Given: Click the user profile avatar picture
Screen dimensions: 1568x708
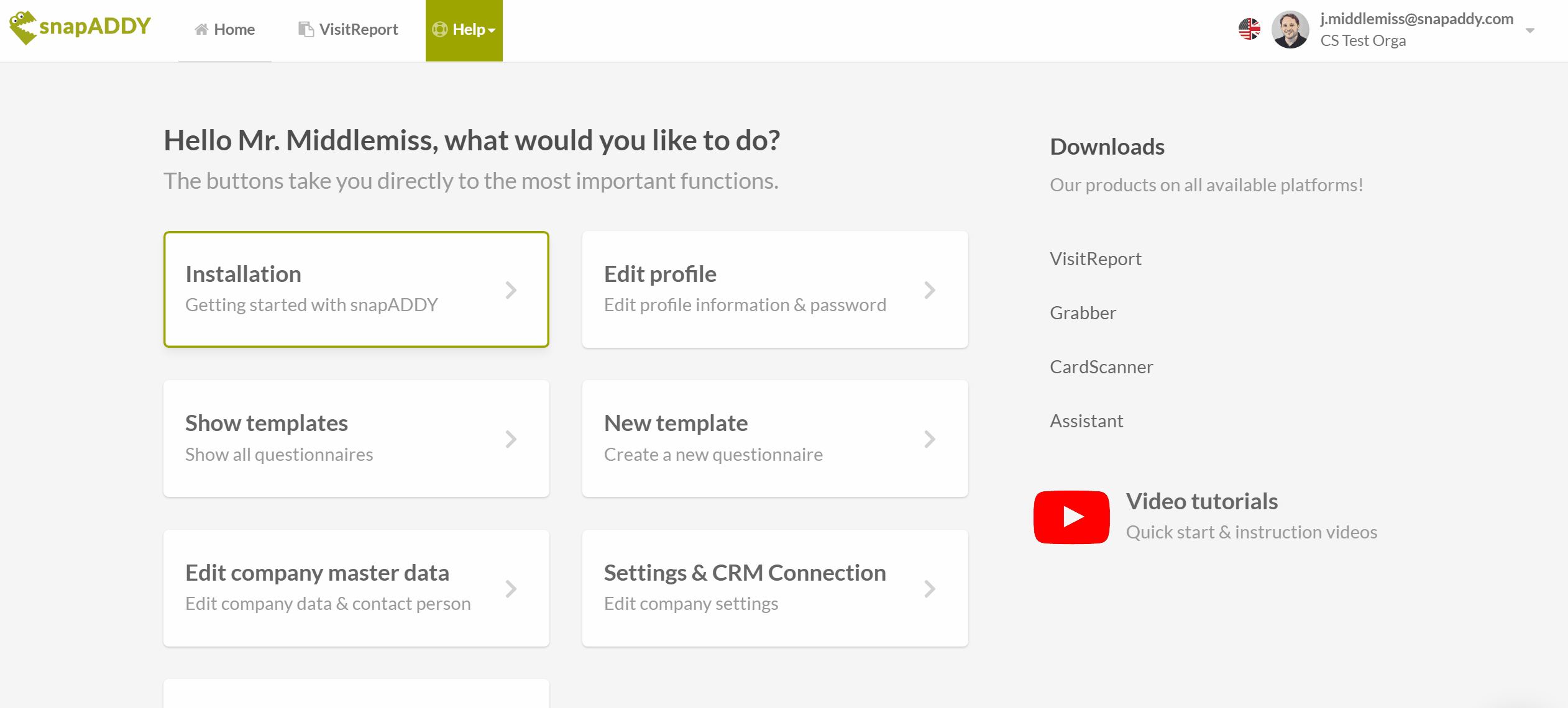Looking at the screenshot, I should (x=1291, y=27).
